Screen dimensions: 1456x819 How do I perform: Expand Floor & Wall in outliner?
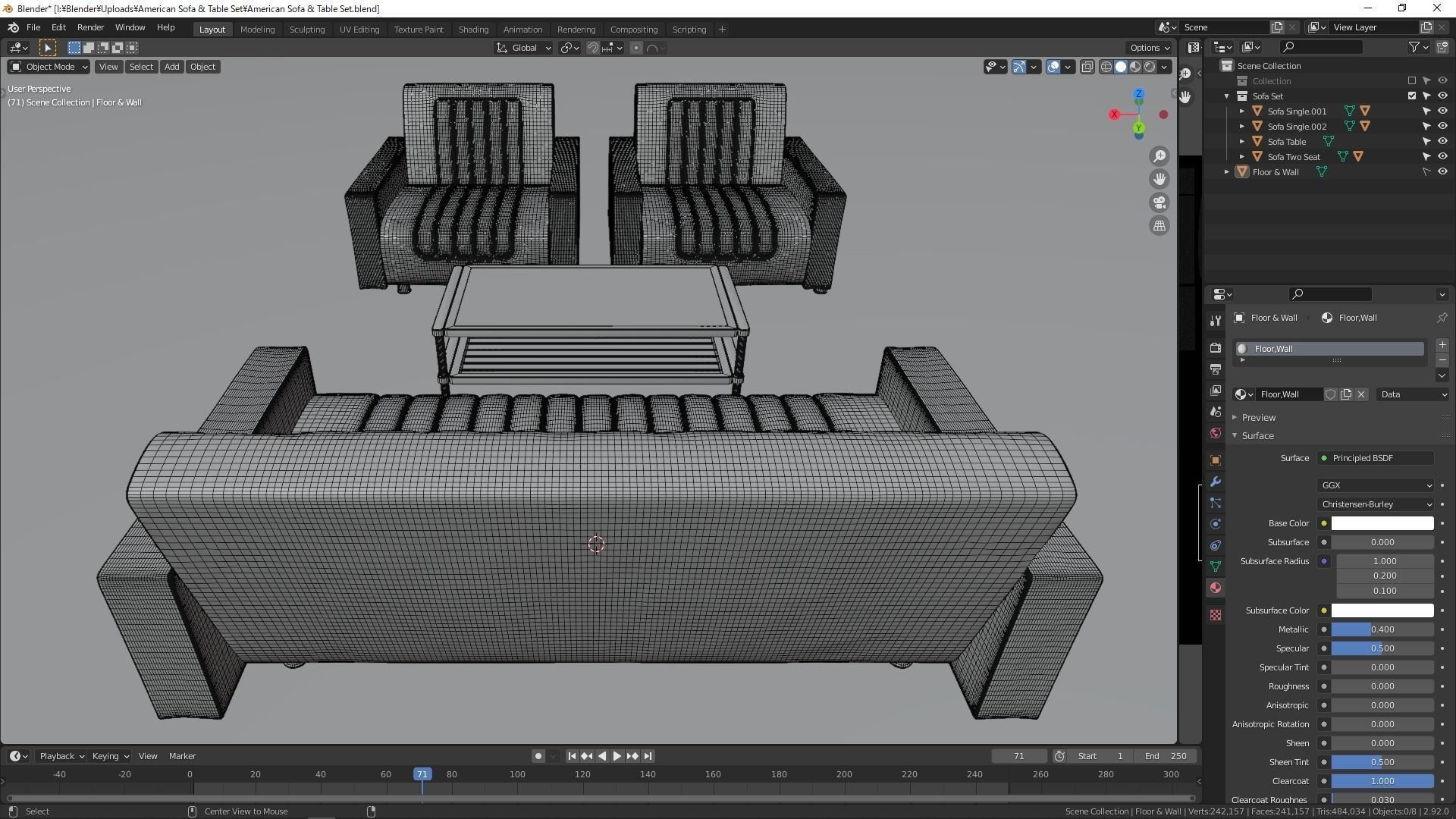[x=1227, y=171]
